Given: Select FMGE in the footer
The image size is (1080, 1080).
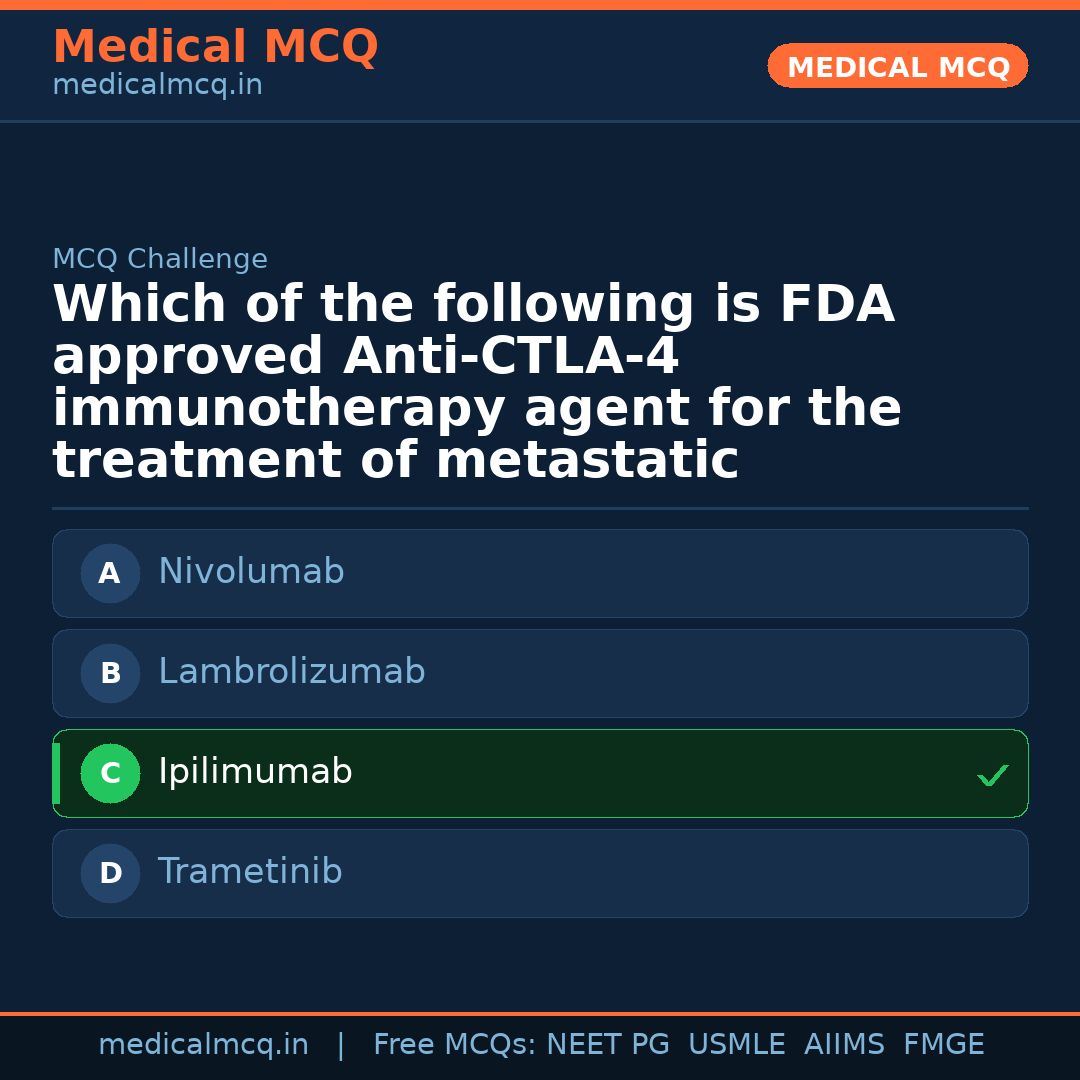Looking at the screenshot, I should (x=943, y=1045).
